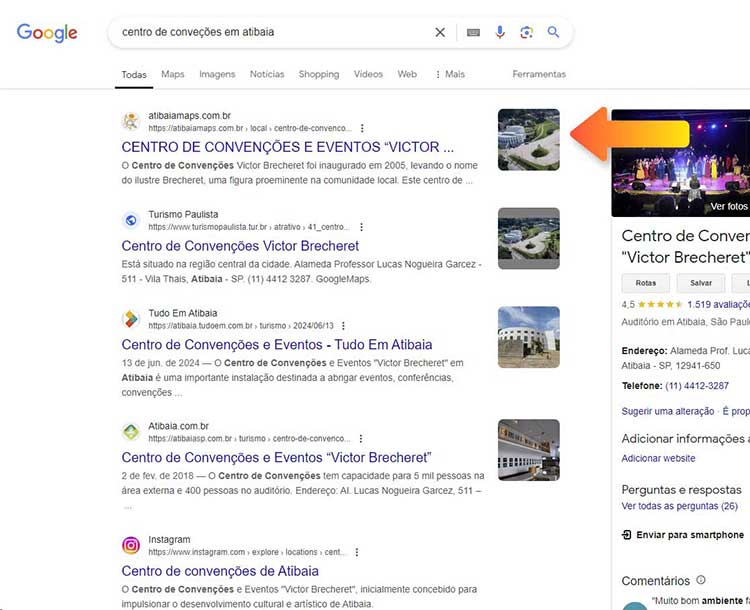Viewport: 750px width, 610px height.
Task: Click the Tudo Em Atibaia site name
Action: [x=183, y=313]
